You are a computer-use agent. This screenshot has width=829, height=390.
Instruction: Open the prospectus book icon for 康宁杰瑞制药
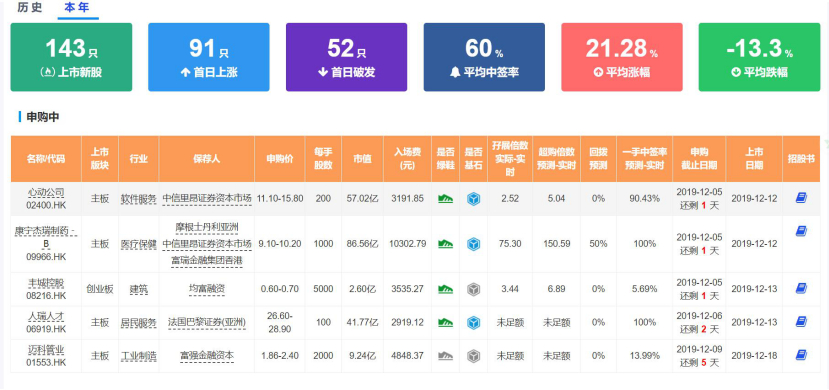800,231
